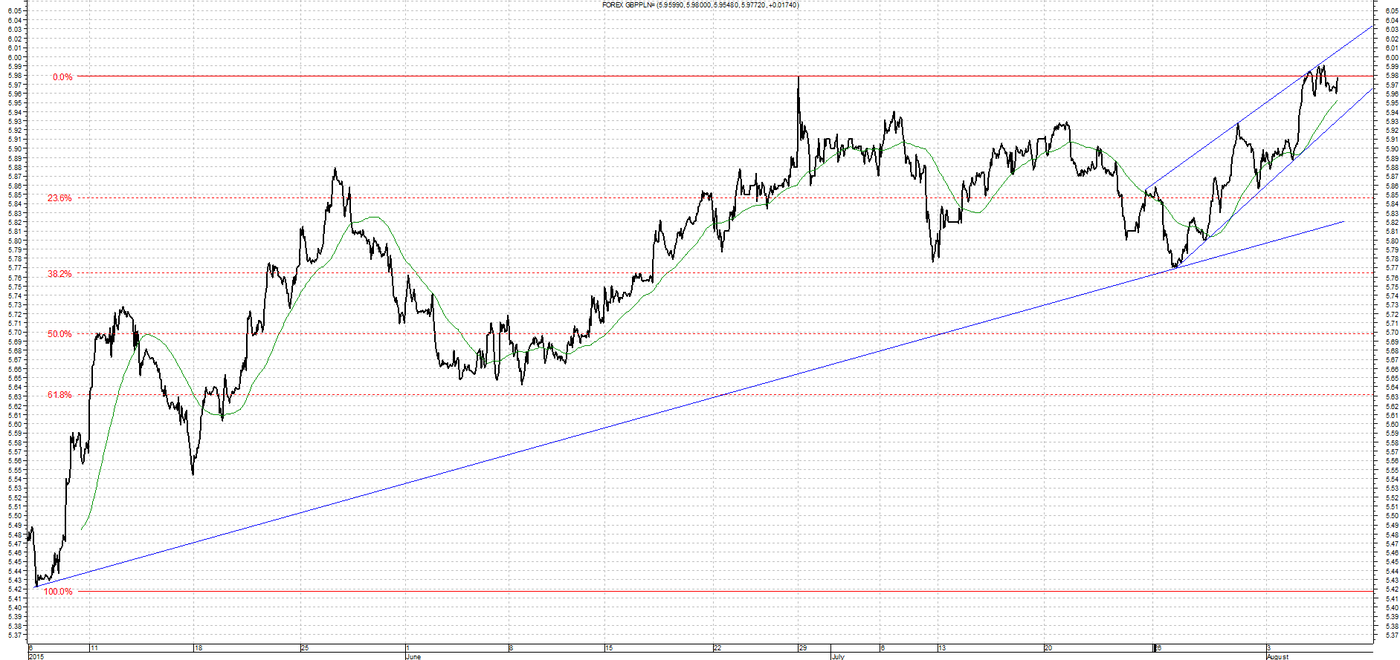Click the 15 date label on time axis

[609, 648]
